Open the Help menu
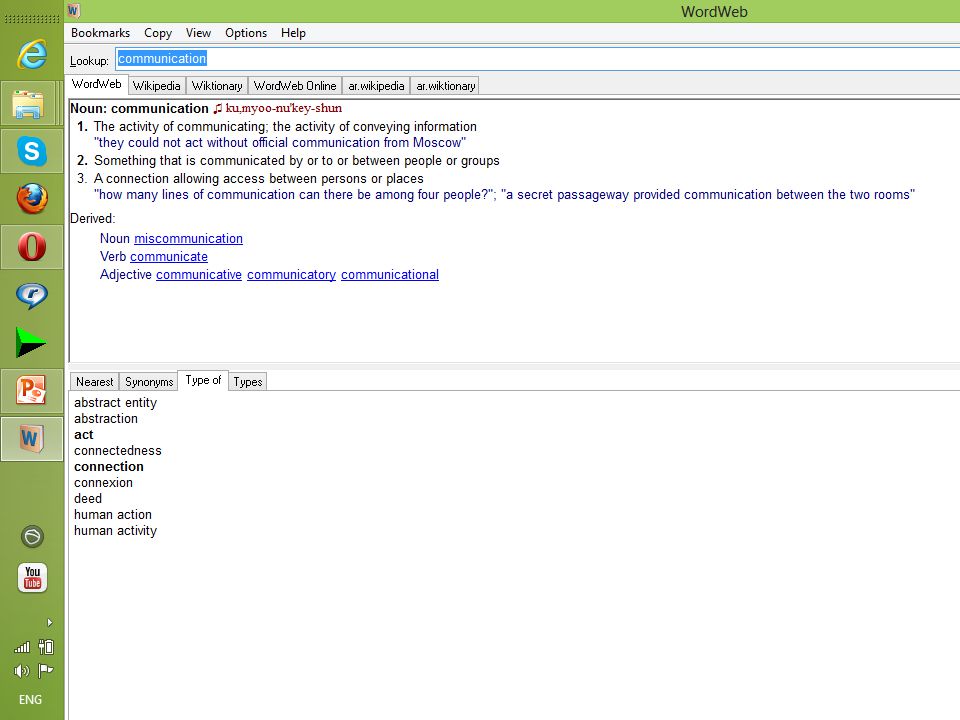The height and width of the screenshot is (720, 960). (293, 33)
